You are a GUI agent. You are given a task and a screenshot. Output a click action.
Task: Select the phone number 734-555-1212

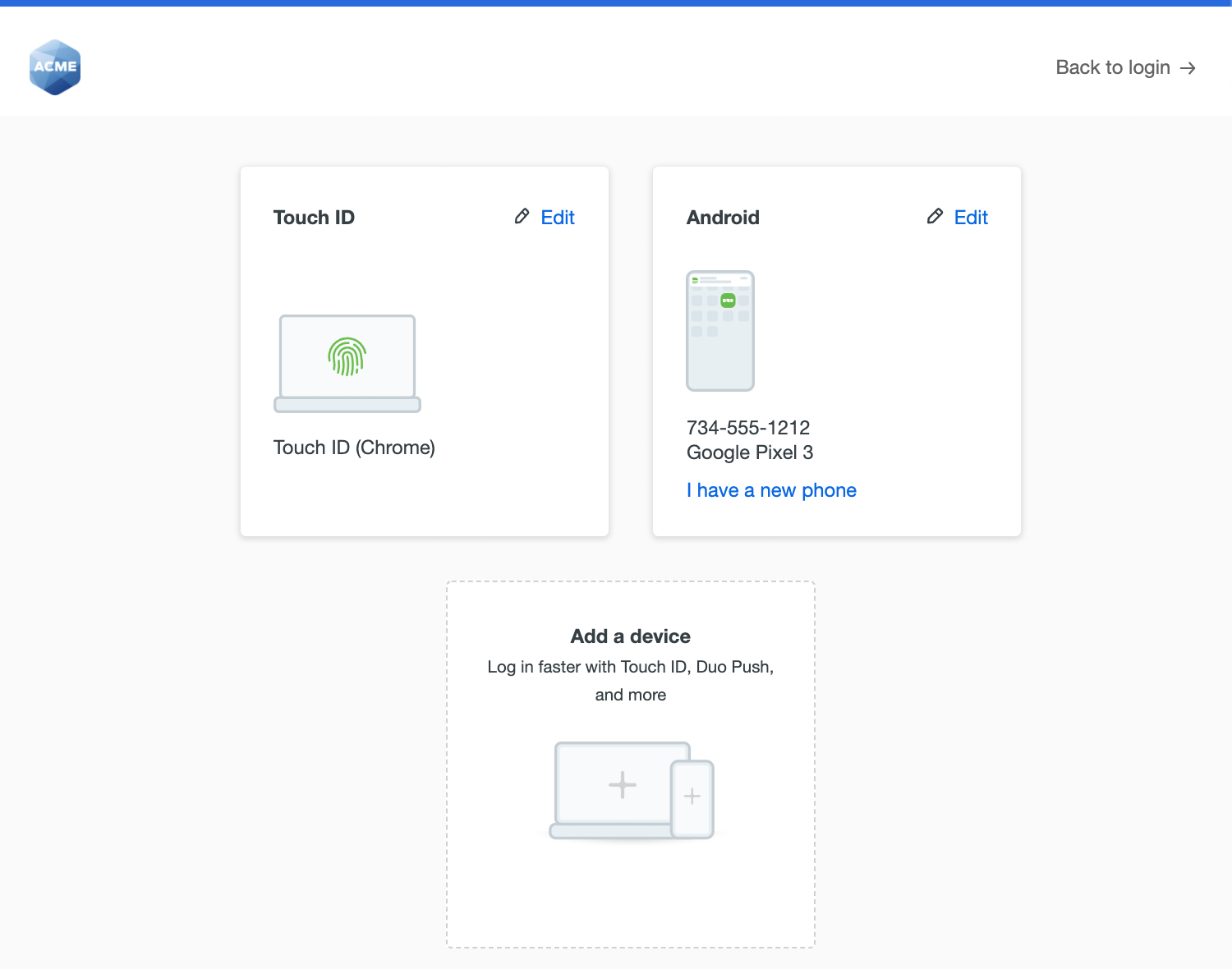coord(748,428)
